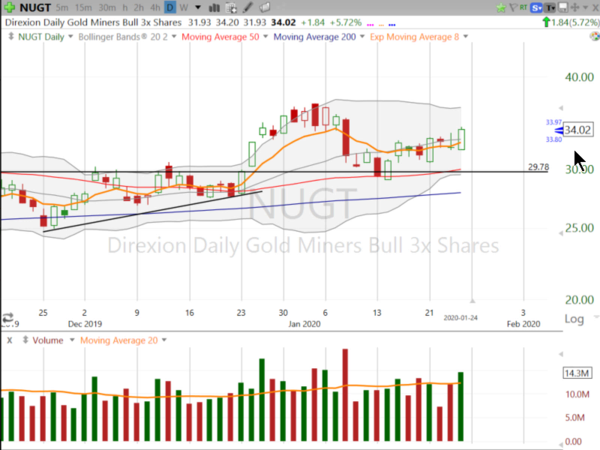
Task: Click the 33.80 blue price label
Action: pyautogui.click(x=554, y=140)
